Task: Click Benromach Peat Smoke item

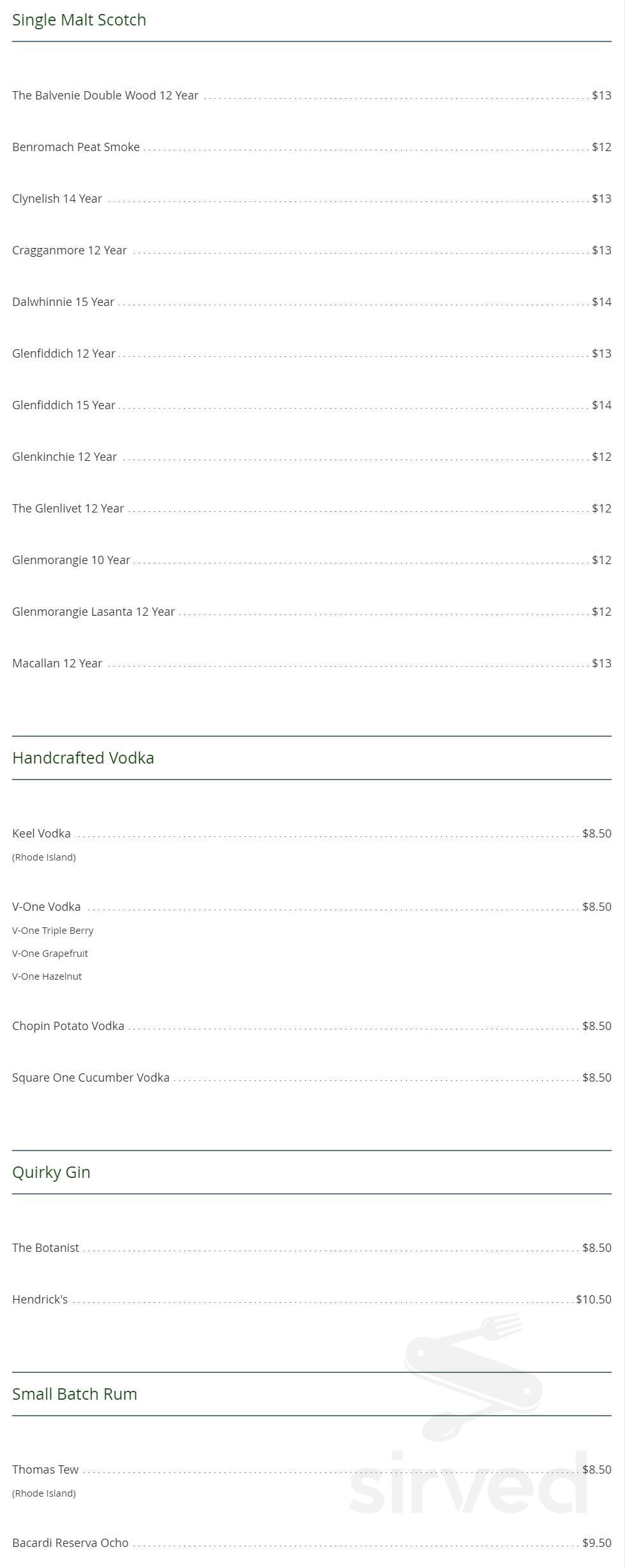Action: (x=76, y=147)
